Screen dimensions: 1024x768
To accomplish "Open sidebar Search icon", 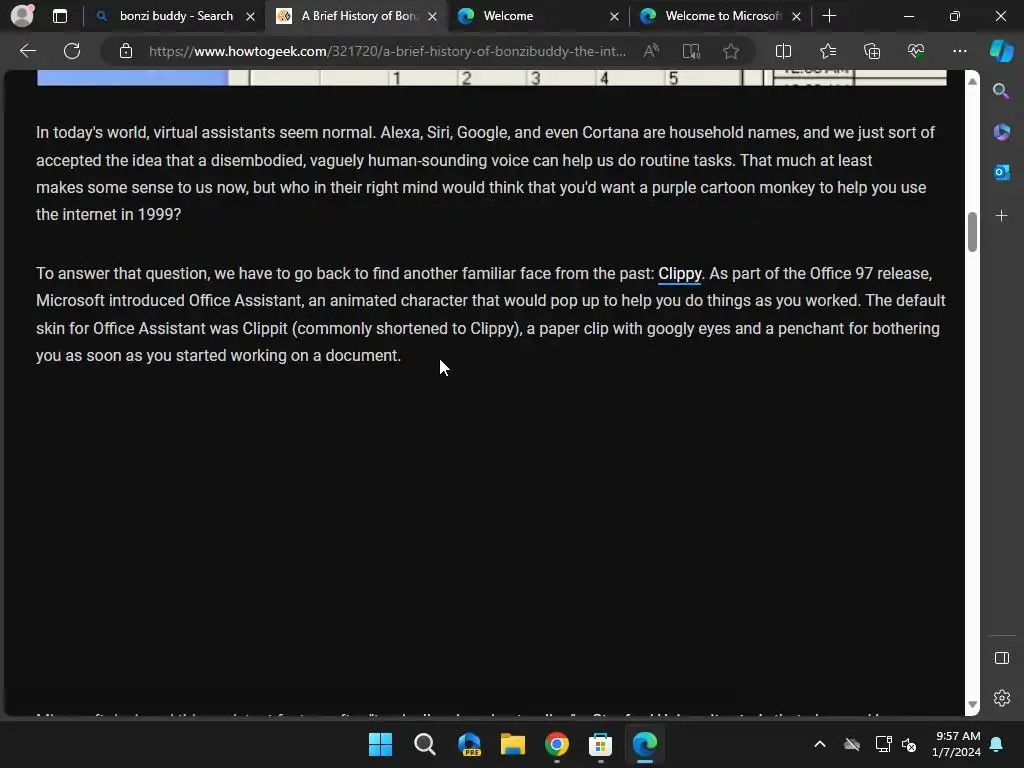I will tap(1001, 91).
